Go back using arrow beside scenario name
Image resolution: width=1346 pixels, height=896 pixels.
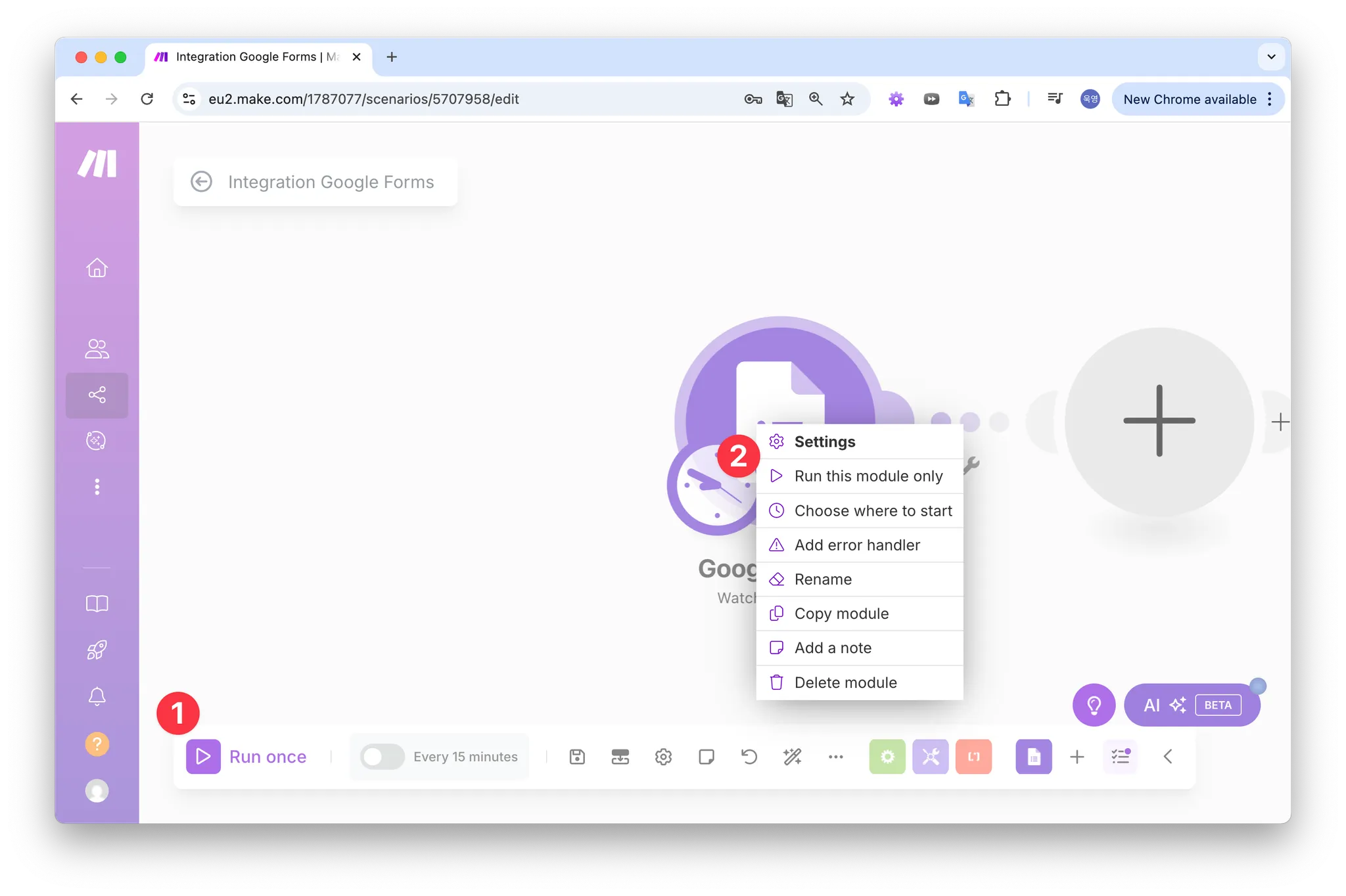[201, 181]
